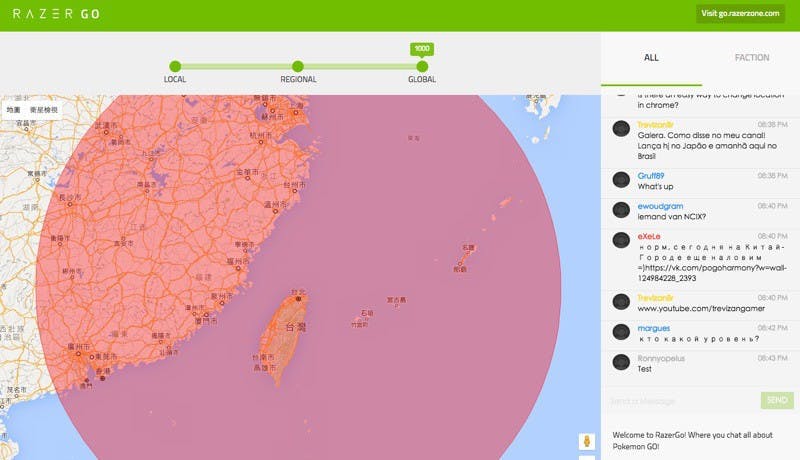Click the SEND button
800x460 pixels.
tap(777, 400)
